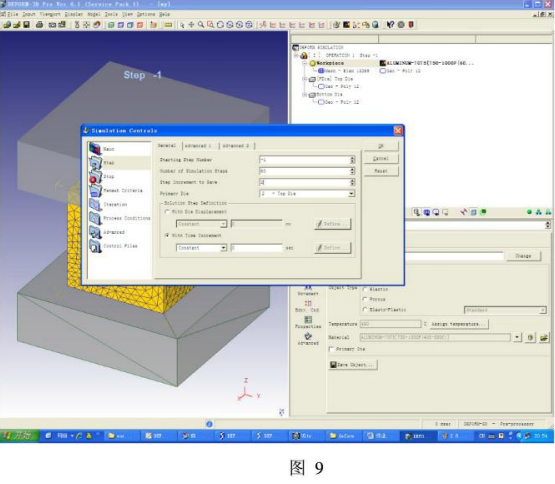The width and height of the screenshot is (555, 484).
Task: Open the Material dropdown arrow in object panel
Action: point(517,337)
